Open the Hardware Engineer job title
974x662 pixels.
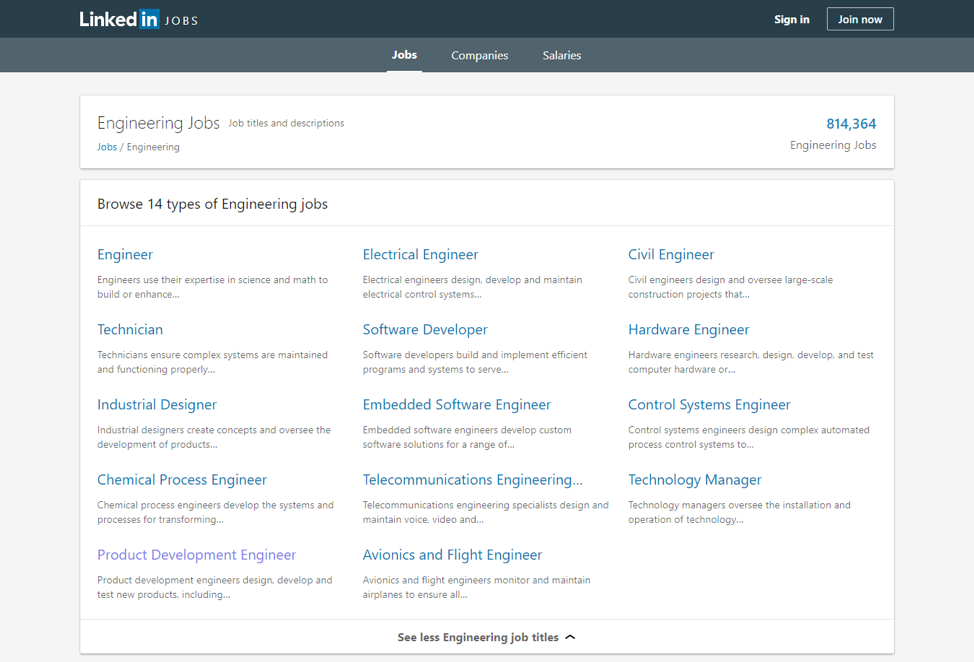pyautogui.click(x=688, y=329)
